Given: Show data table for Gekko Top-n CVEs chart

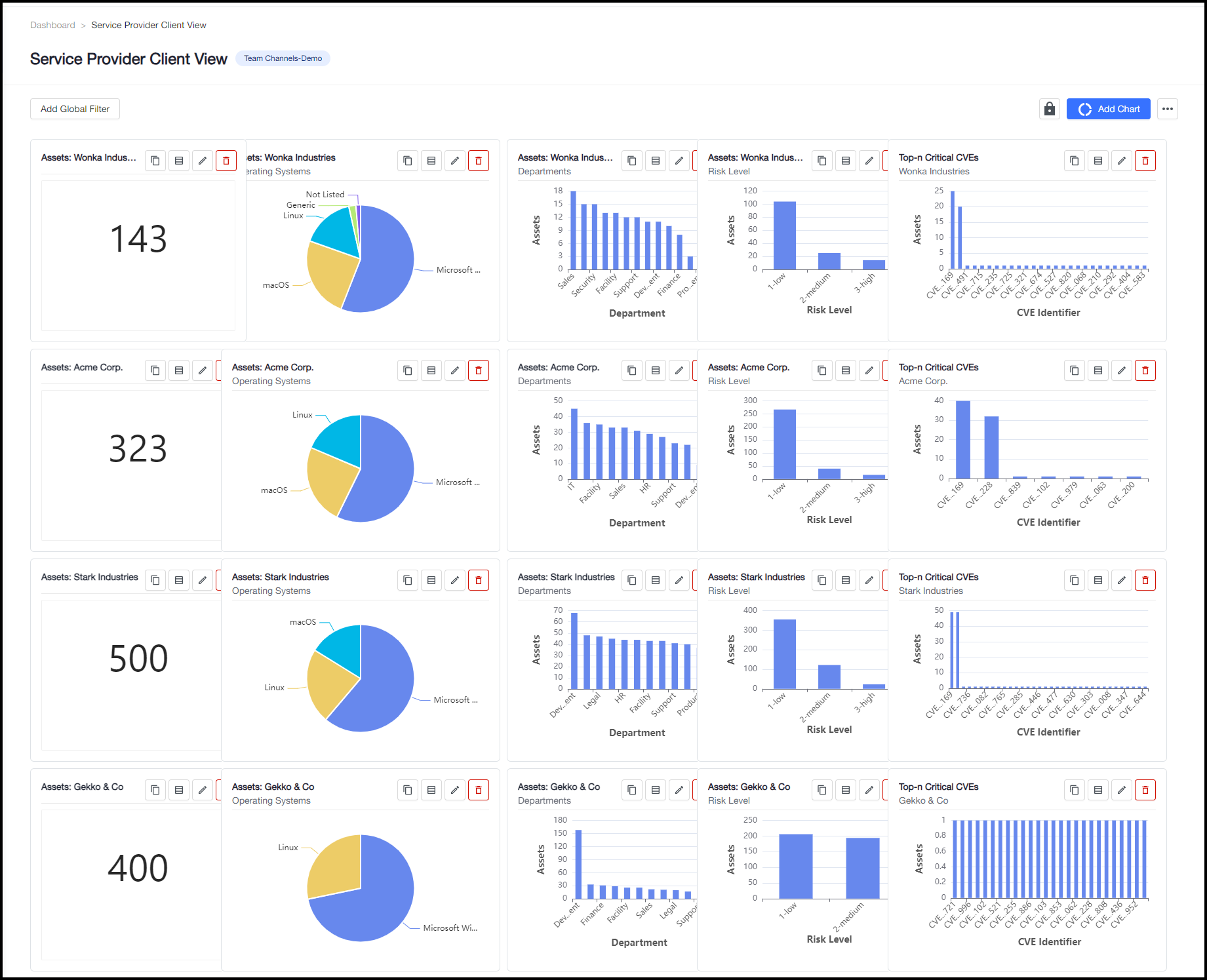Looking at the screenshot, I should [x=1098, y=790].
